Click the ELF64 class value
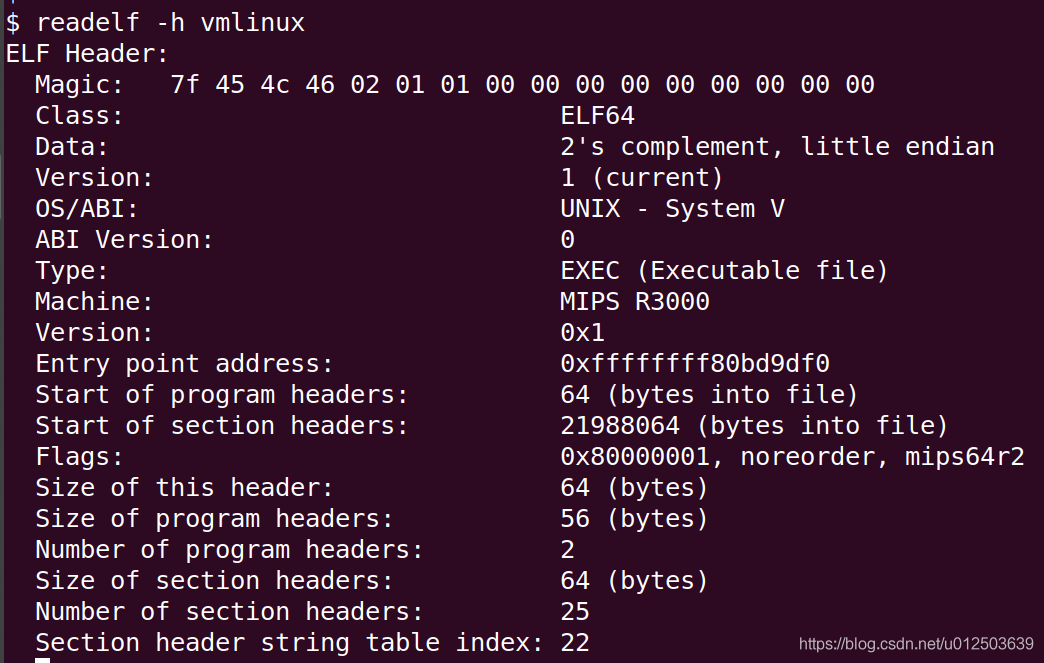Screen dimensions: 1044x663 597,116
